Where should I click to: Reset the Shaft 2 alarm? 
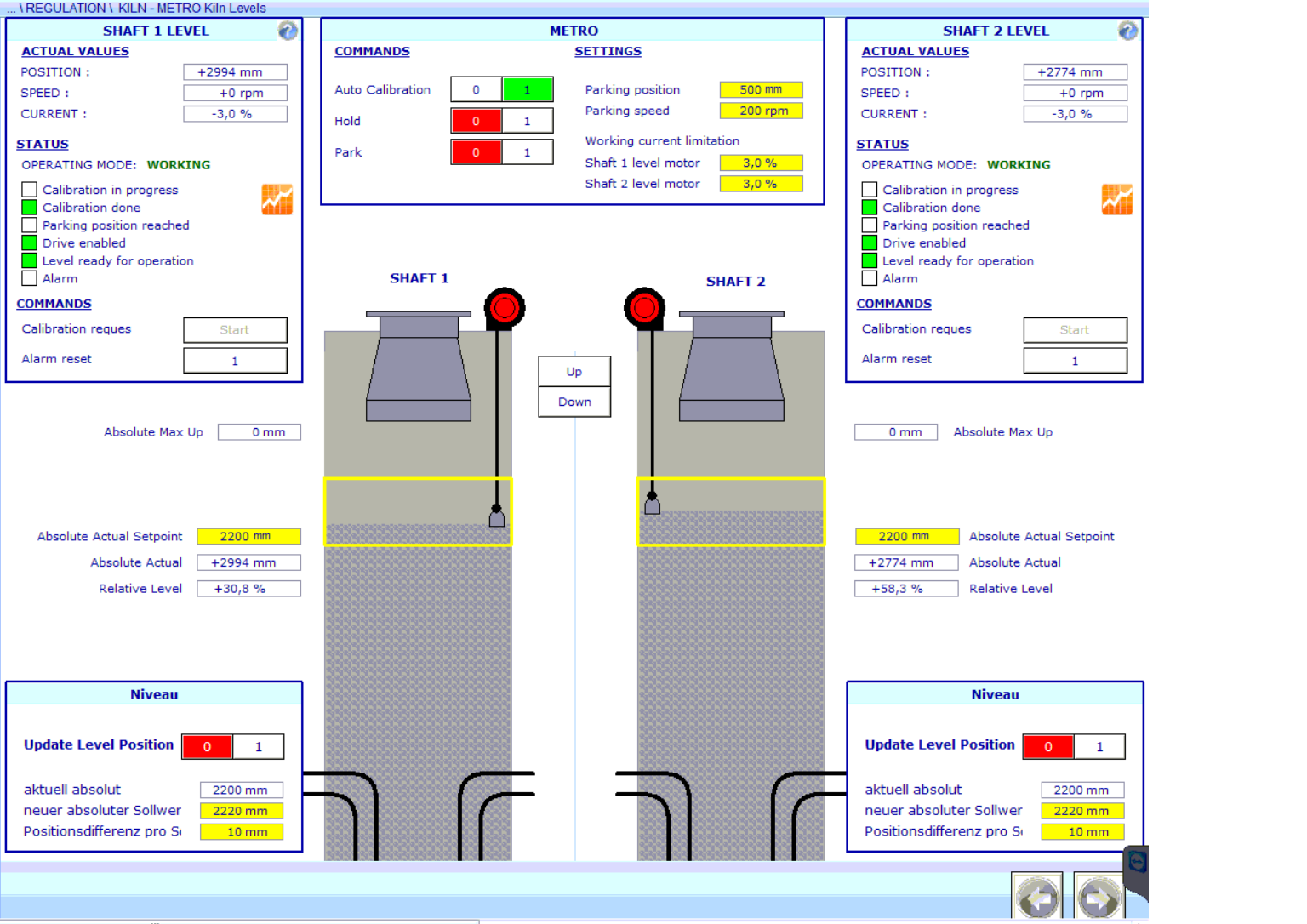1075,361
